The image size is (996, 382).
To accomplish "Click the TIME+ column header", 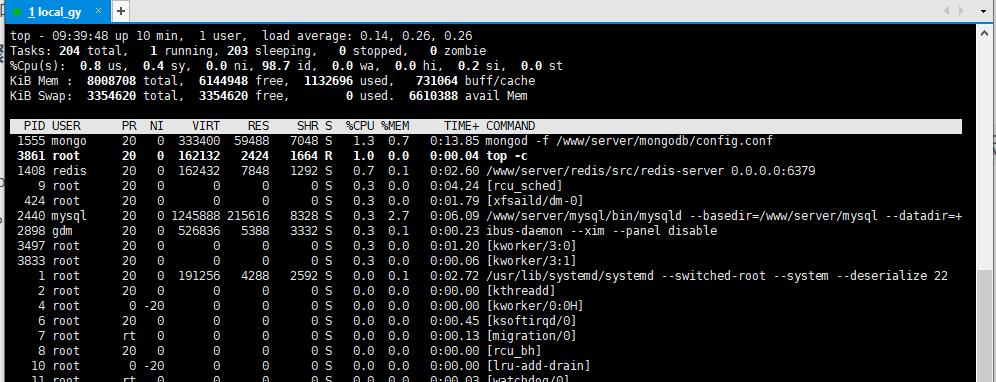I will (x=461, y=126).
